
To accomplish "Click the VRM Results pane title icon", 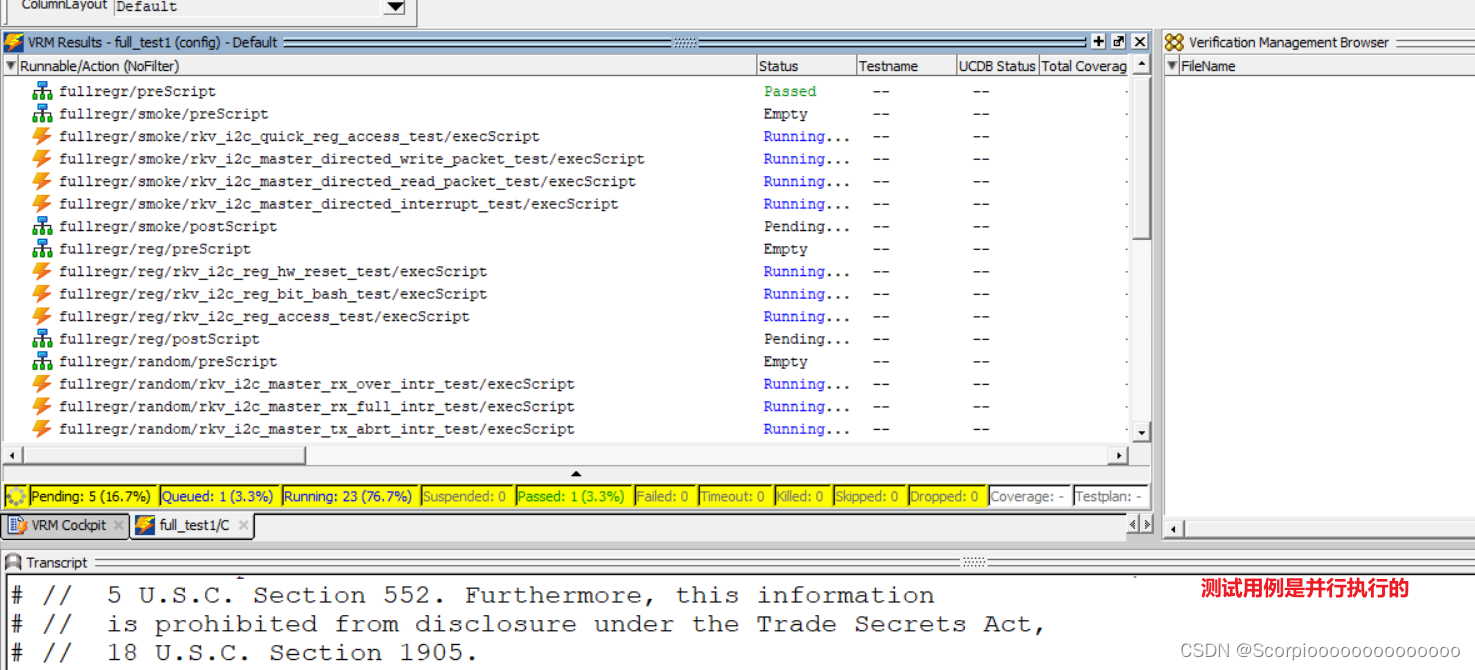I will 13,42.
